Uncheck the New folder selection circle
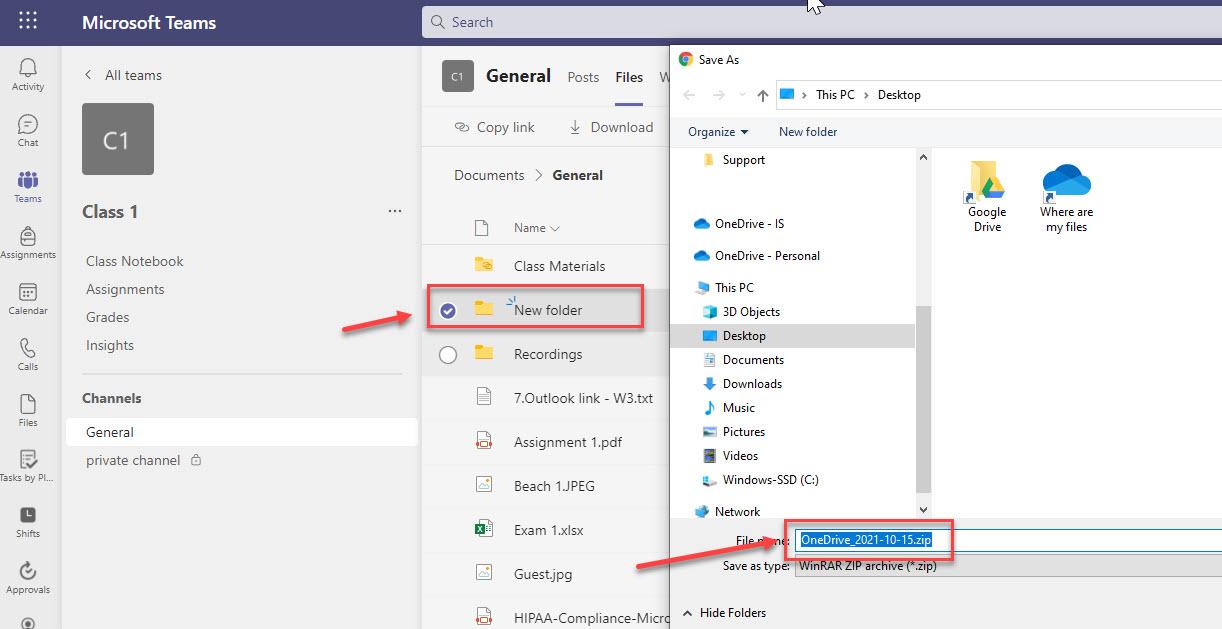 (x=448, y=310)
